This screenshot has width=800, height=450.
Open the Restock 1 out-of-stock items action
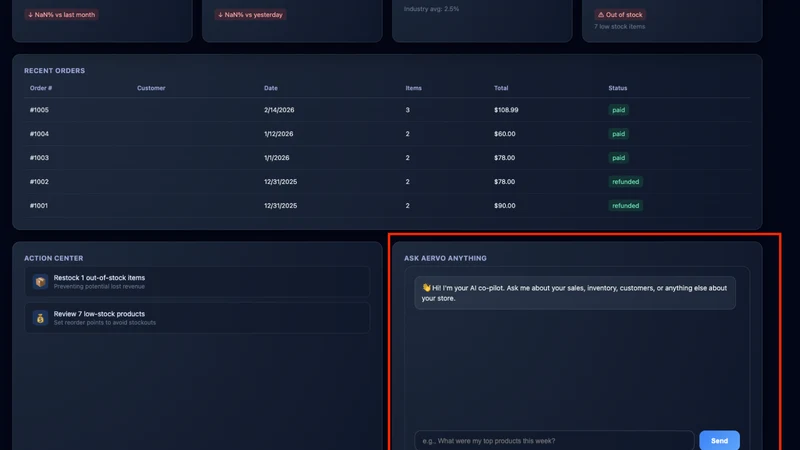tap(197, 282)
